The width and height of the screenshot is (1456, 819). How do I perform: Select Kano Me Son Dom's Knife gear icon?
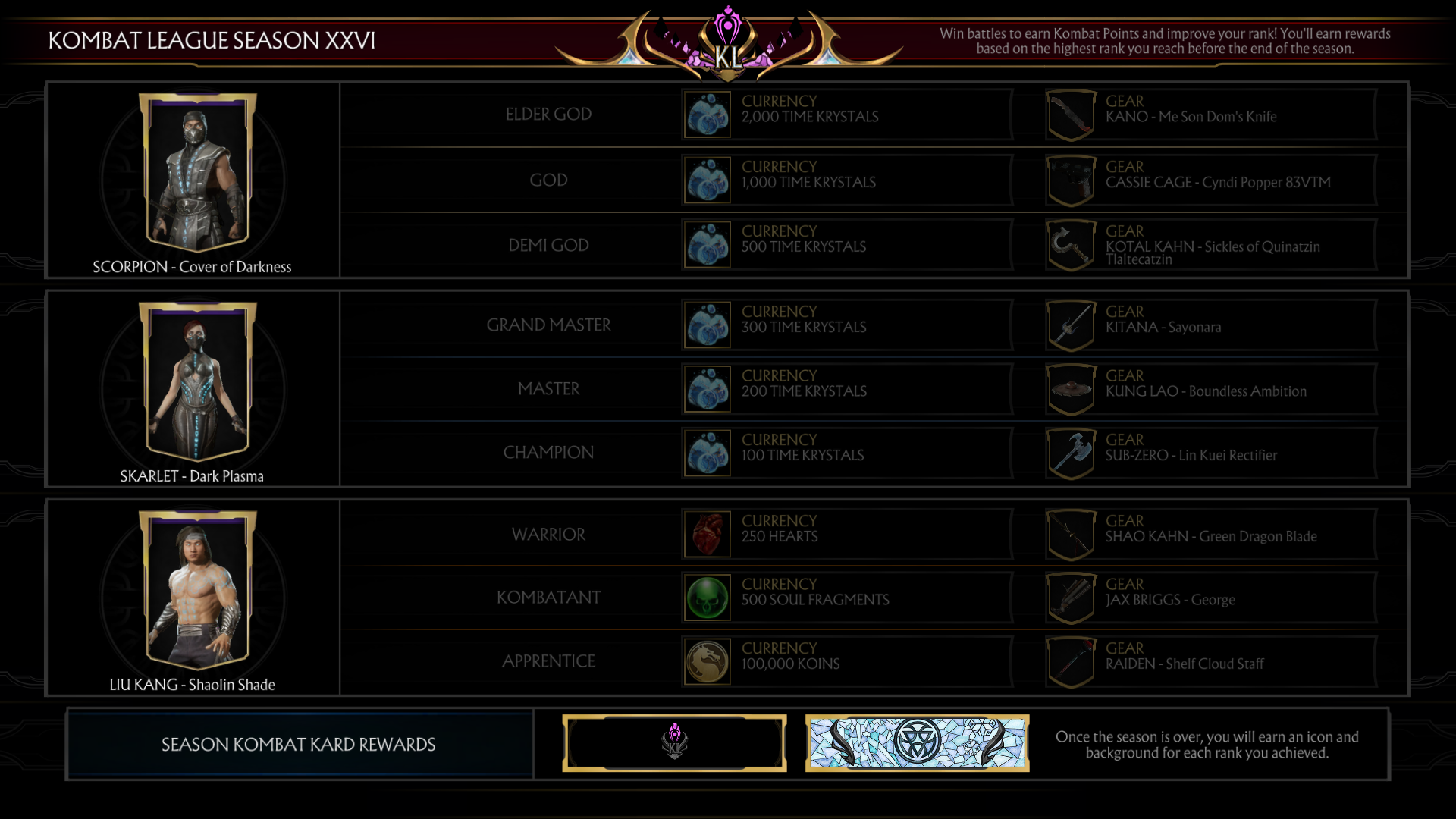click(x=1071, y=115)
